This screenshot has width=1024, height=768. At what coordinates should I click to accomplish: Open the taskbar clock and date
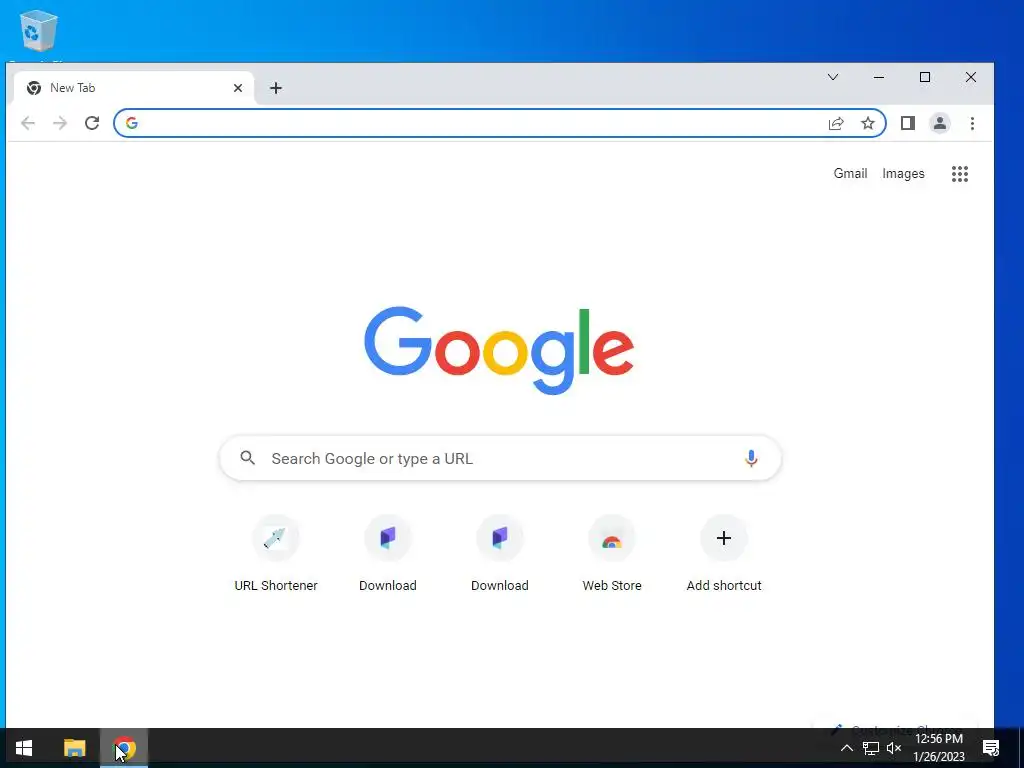pos(939,748)
